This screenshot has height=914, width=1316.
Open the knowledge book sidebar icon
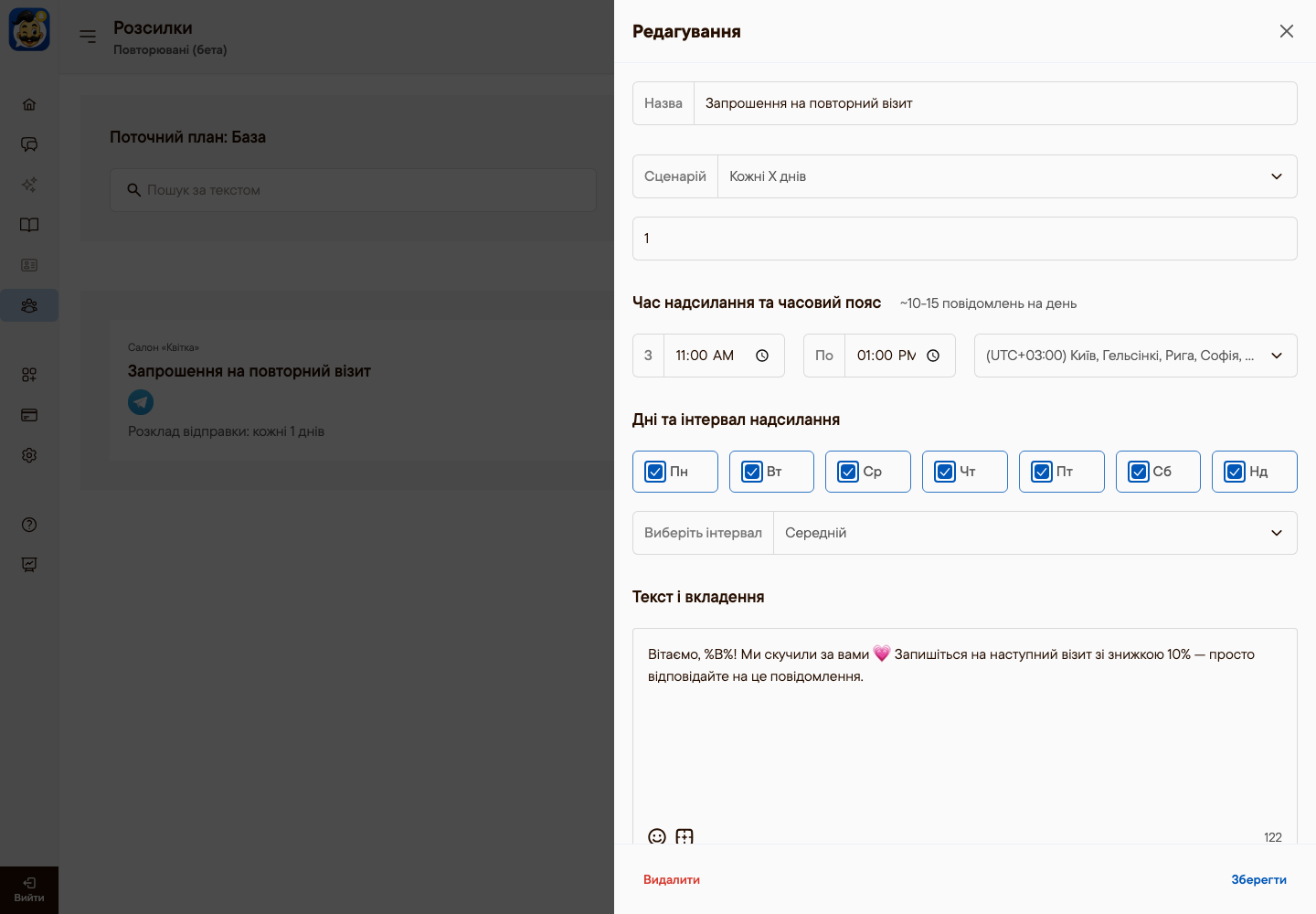tap(29, 225)
